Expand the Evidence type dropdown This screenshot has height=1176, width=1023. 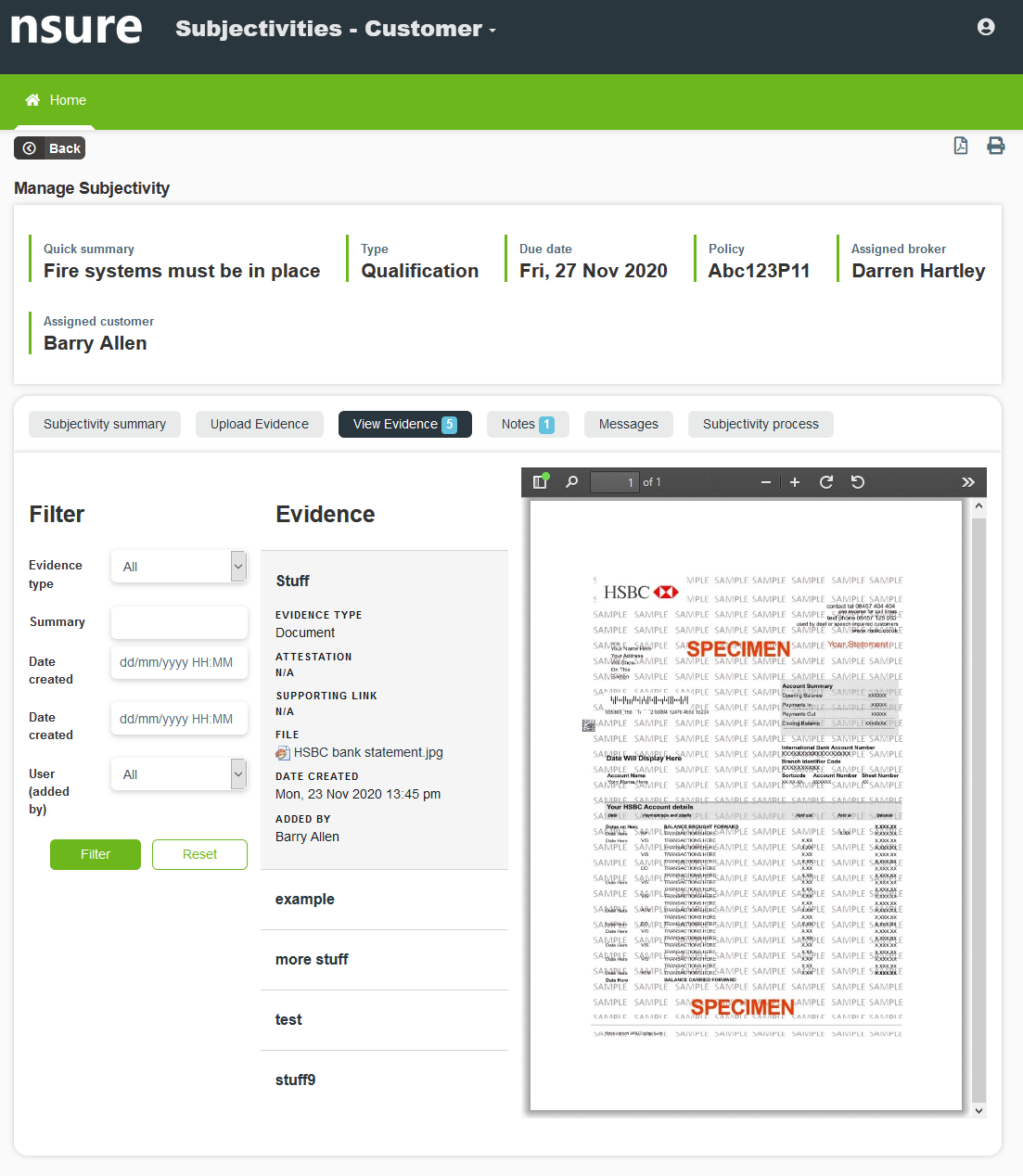point(179,567)
